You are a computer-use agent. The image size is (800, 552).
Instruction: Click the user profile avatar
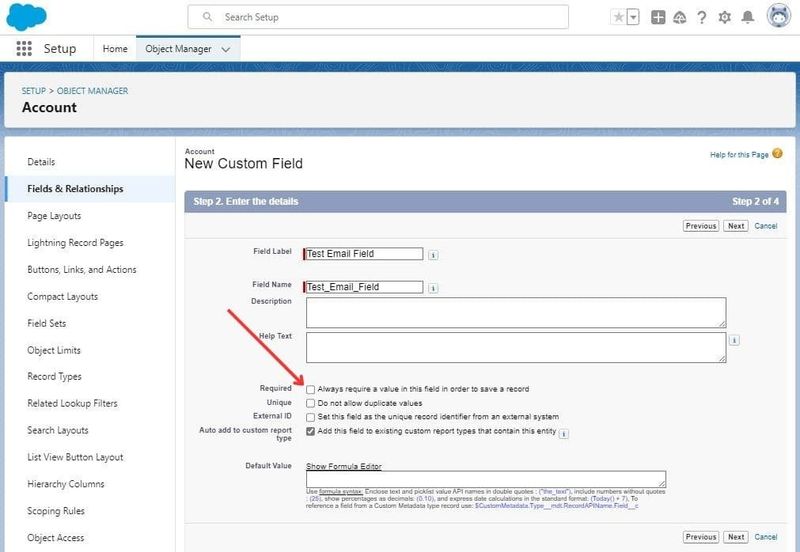[x=779, y=16]
